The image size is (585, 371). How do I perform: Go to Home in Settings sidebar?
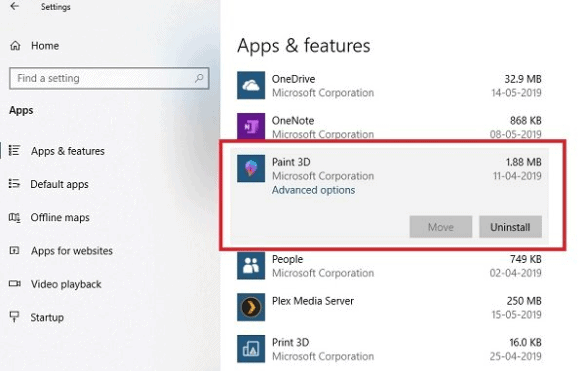(x=45, y=46)
